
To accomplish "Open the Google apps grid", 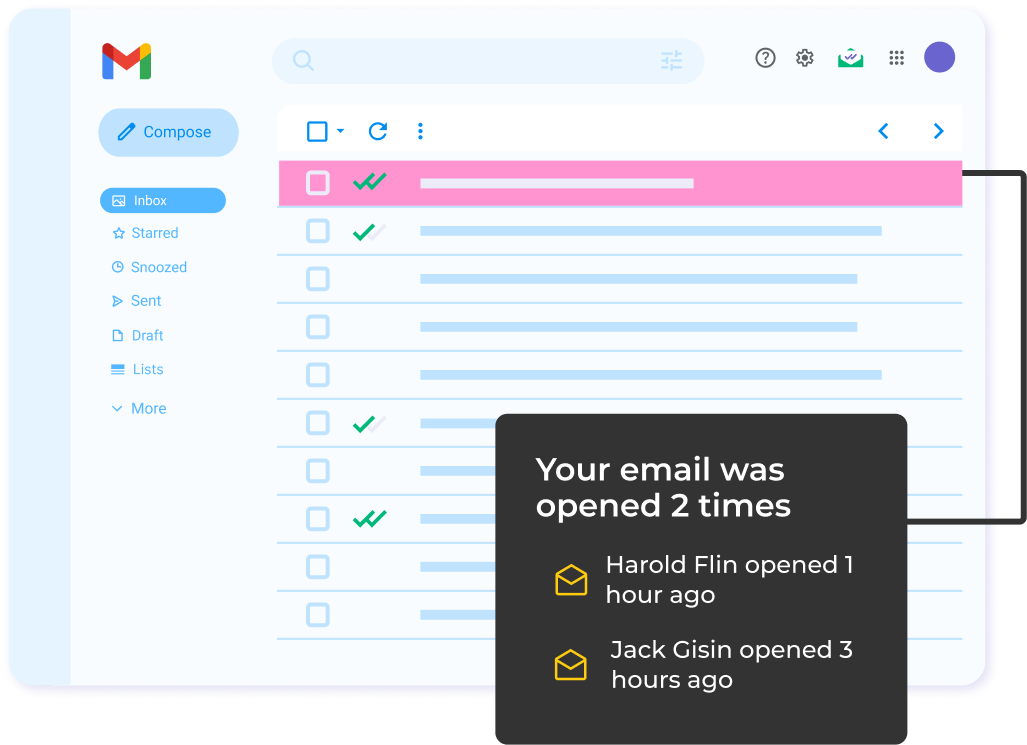I will coord(896,58).
